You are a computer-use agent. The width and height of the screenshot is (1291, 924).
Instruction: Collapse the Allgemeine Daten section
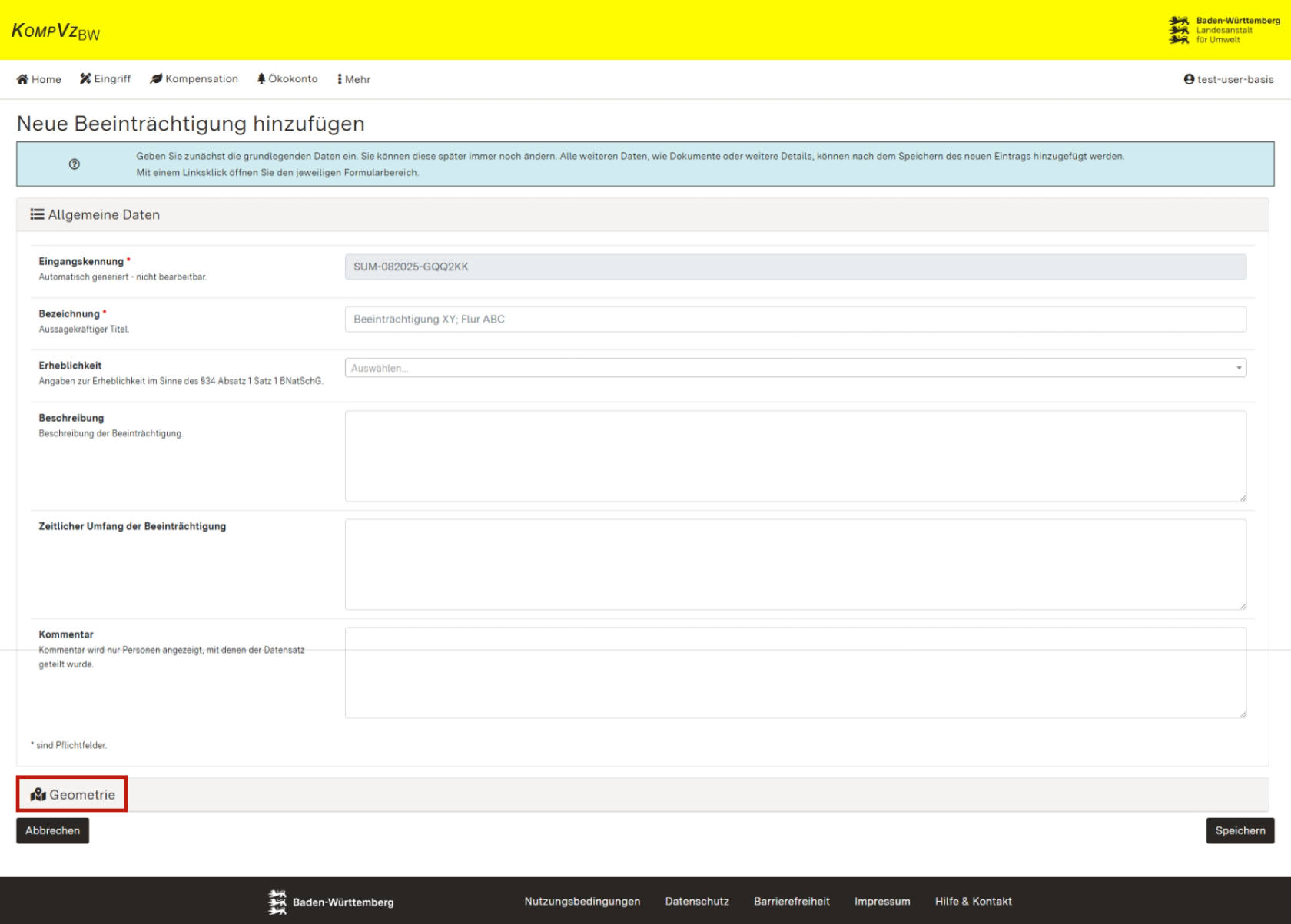pyautogui.click(x=104, y=214)
